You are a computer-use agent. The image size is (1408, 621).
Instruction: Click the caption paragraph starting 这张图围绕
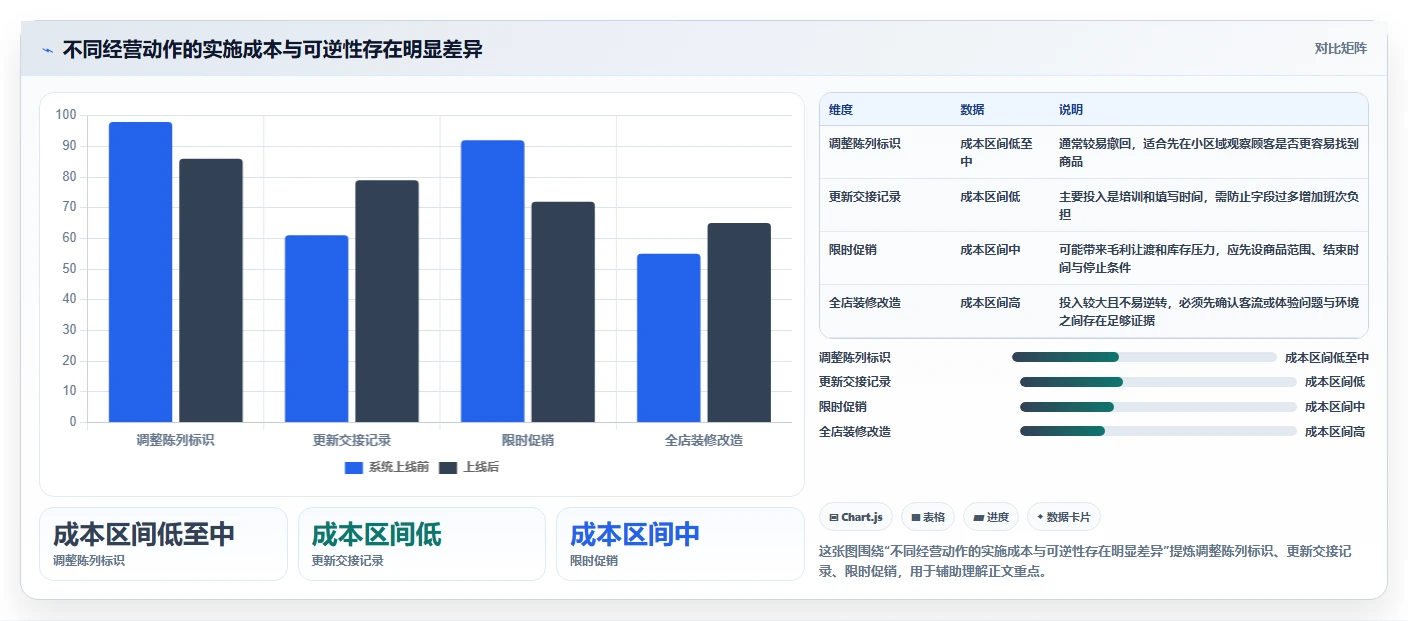[x=1085, y=562]
